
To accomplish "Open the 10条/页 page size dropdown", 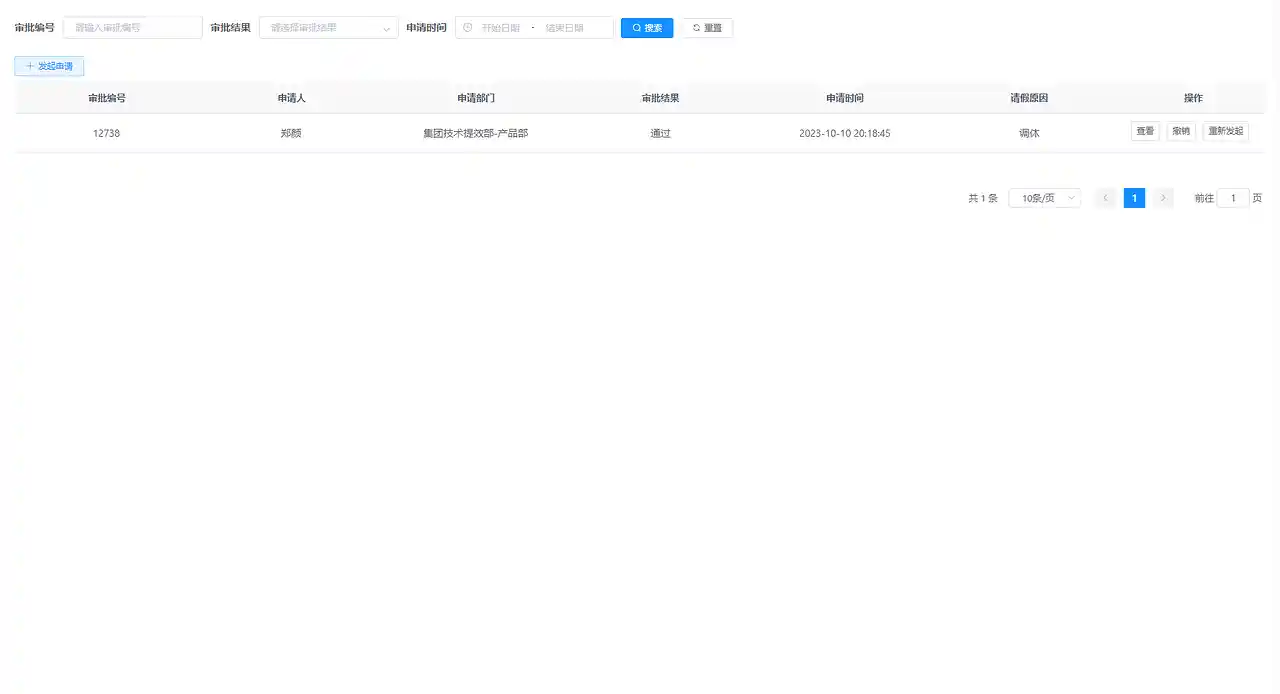I will click(x=1044, y=198).
